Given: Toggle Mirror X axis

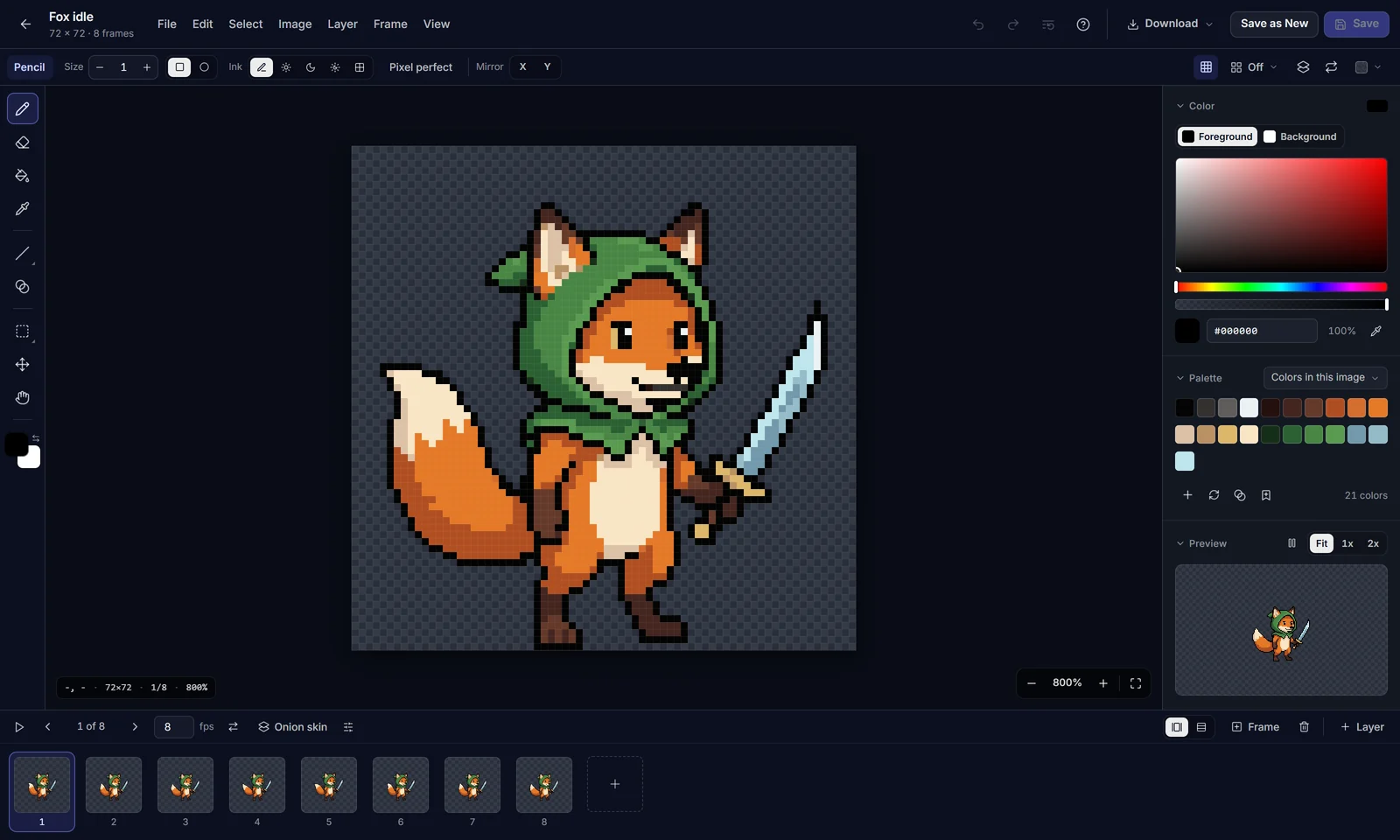Looking at the screenshot, I should tap(523, 67).
